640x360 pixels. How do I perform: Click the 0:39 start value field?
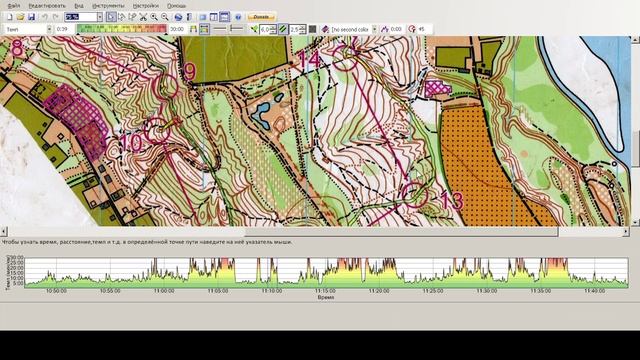pyautogui.click(x=64, y=29)
